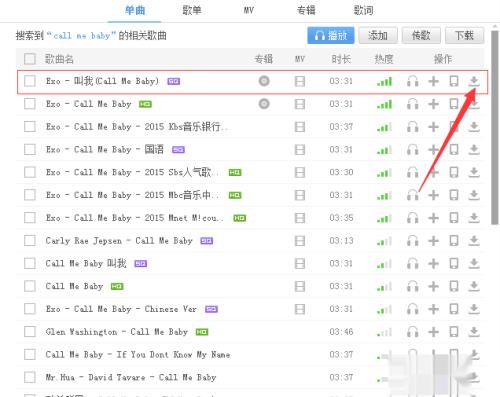Add 2015 Mbc音乐中 song with plus icon

tap(433, 195)
